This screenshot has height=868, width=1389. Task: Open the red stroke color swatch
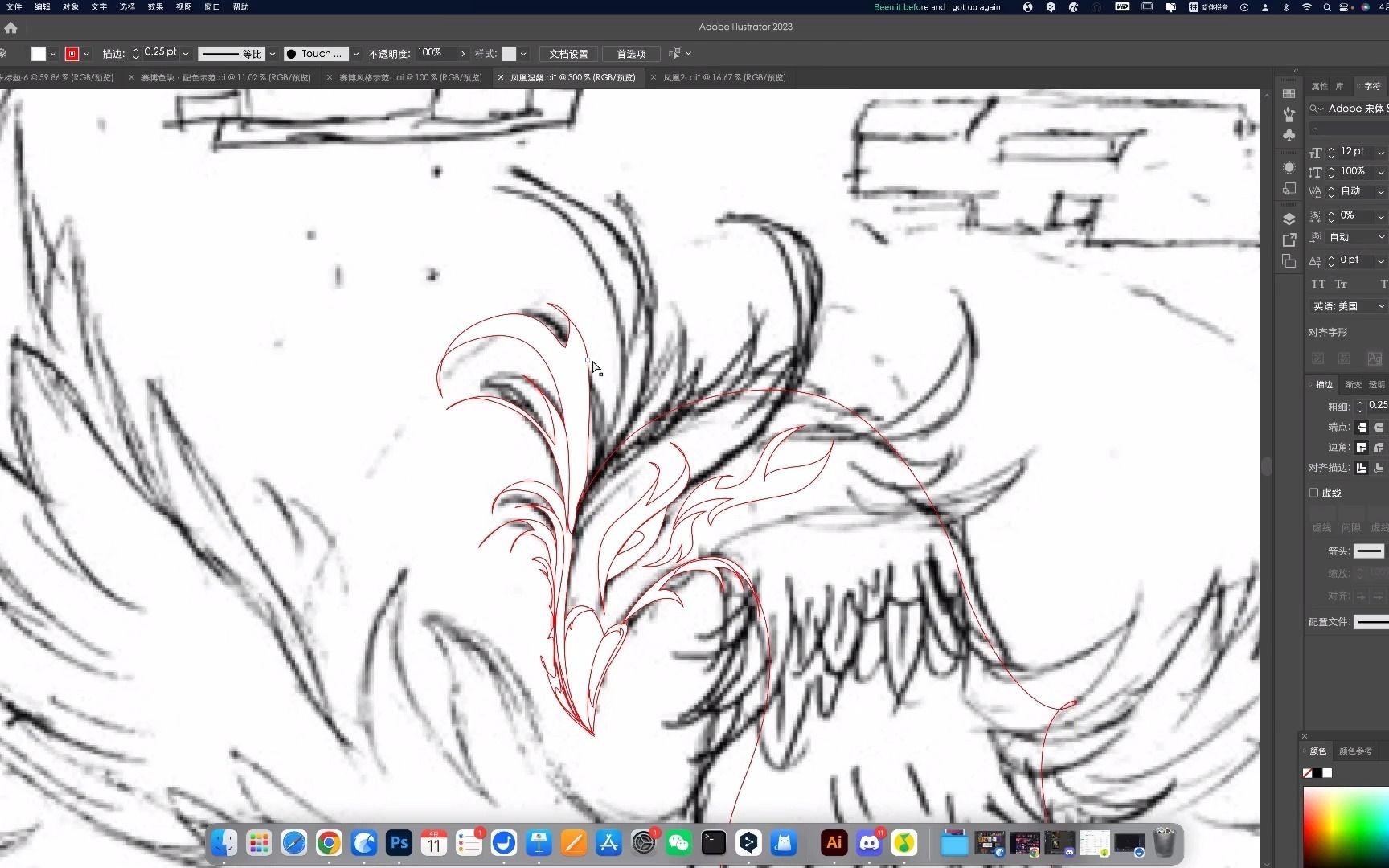pos(72,54)
